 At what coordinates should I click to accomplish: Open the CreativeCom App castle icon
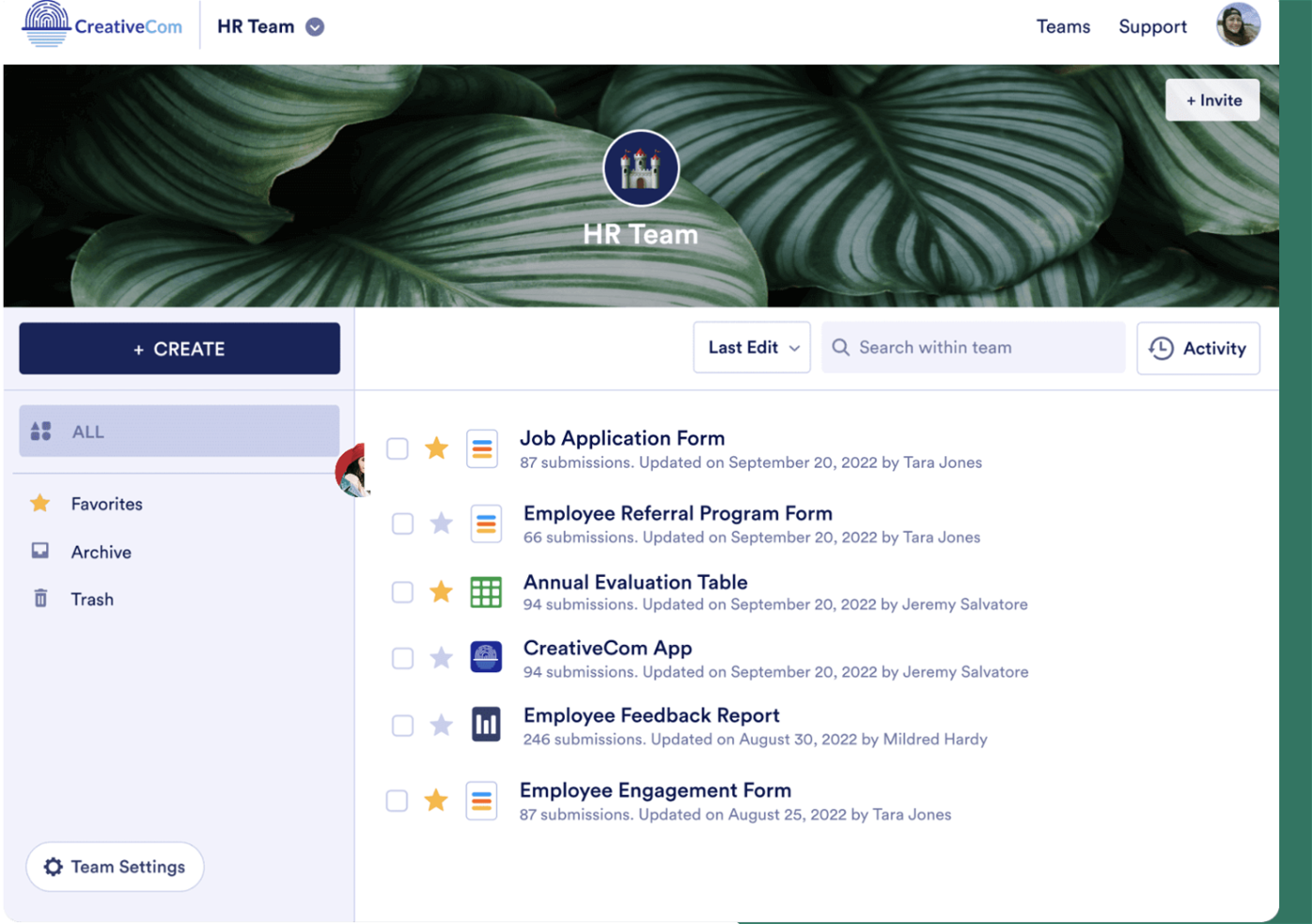pyautogui.click(x=486, y=657)
